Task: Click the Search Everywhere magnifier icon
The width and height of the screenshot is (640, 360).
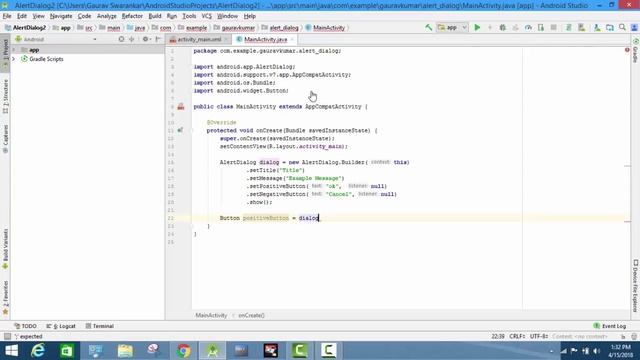Action: 622,27
